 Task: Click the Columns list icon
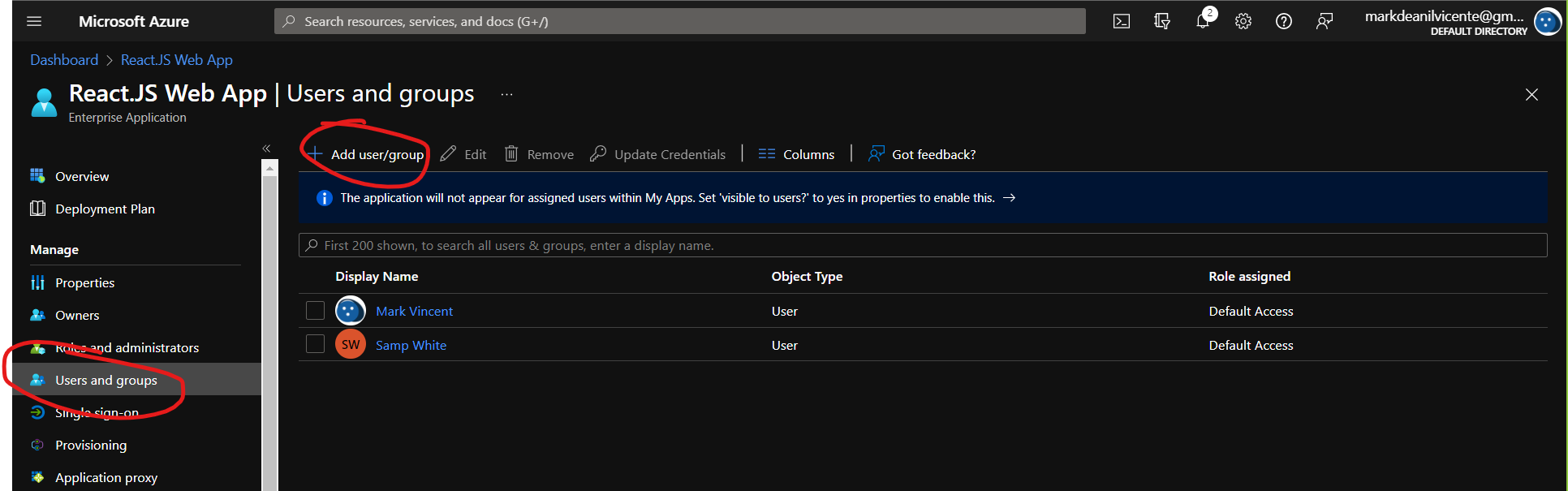(x=767, y=154)
